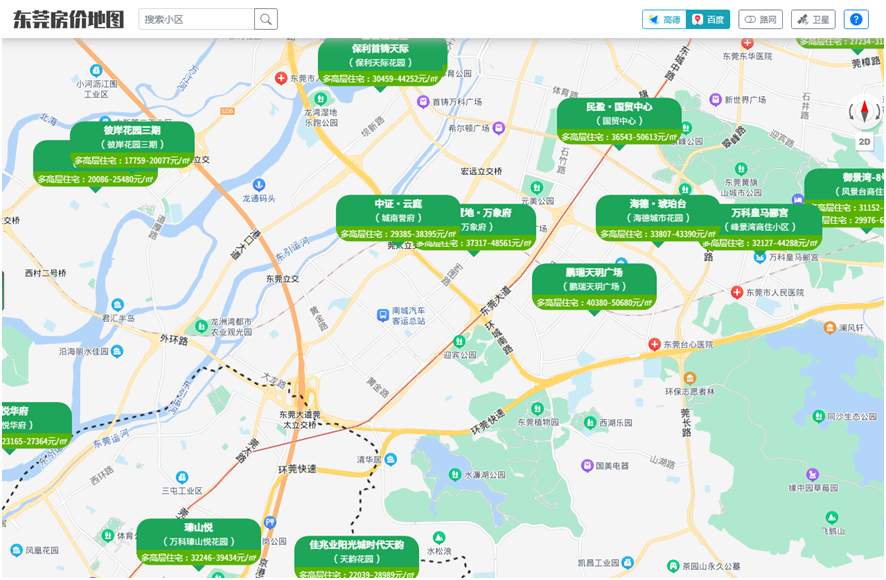Click the 搜索小区 search field
This screenshot has width=886, height=580.
pos(196,19)
